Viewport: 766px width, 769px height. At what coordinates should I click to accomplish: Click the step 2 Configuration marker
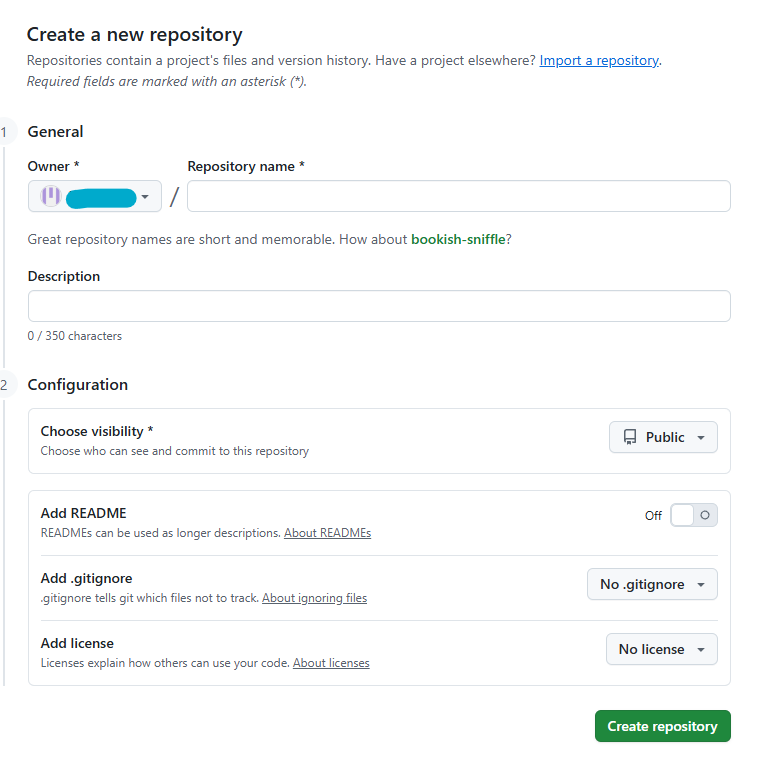[x=5, y=384]
